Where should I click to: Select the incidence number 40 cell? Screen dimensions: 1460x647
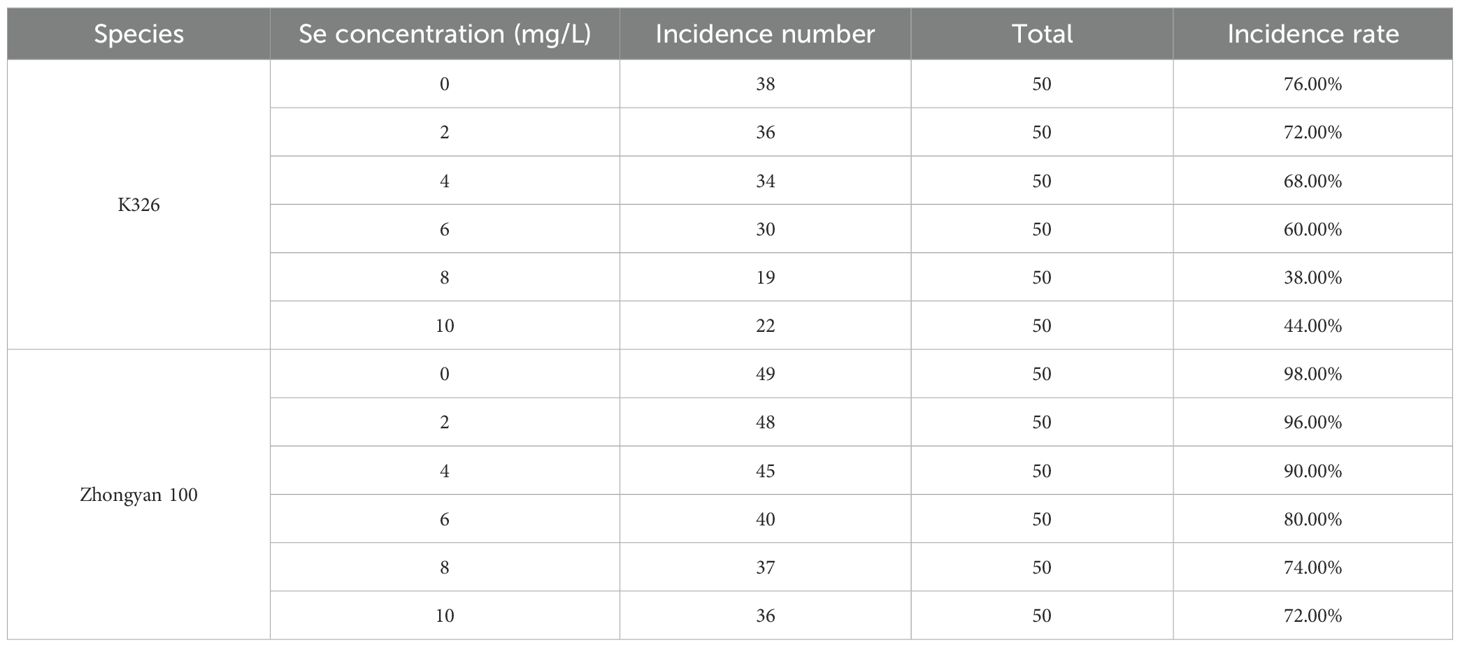(x=765, y=519)
